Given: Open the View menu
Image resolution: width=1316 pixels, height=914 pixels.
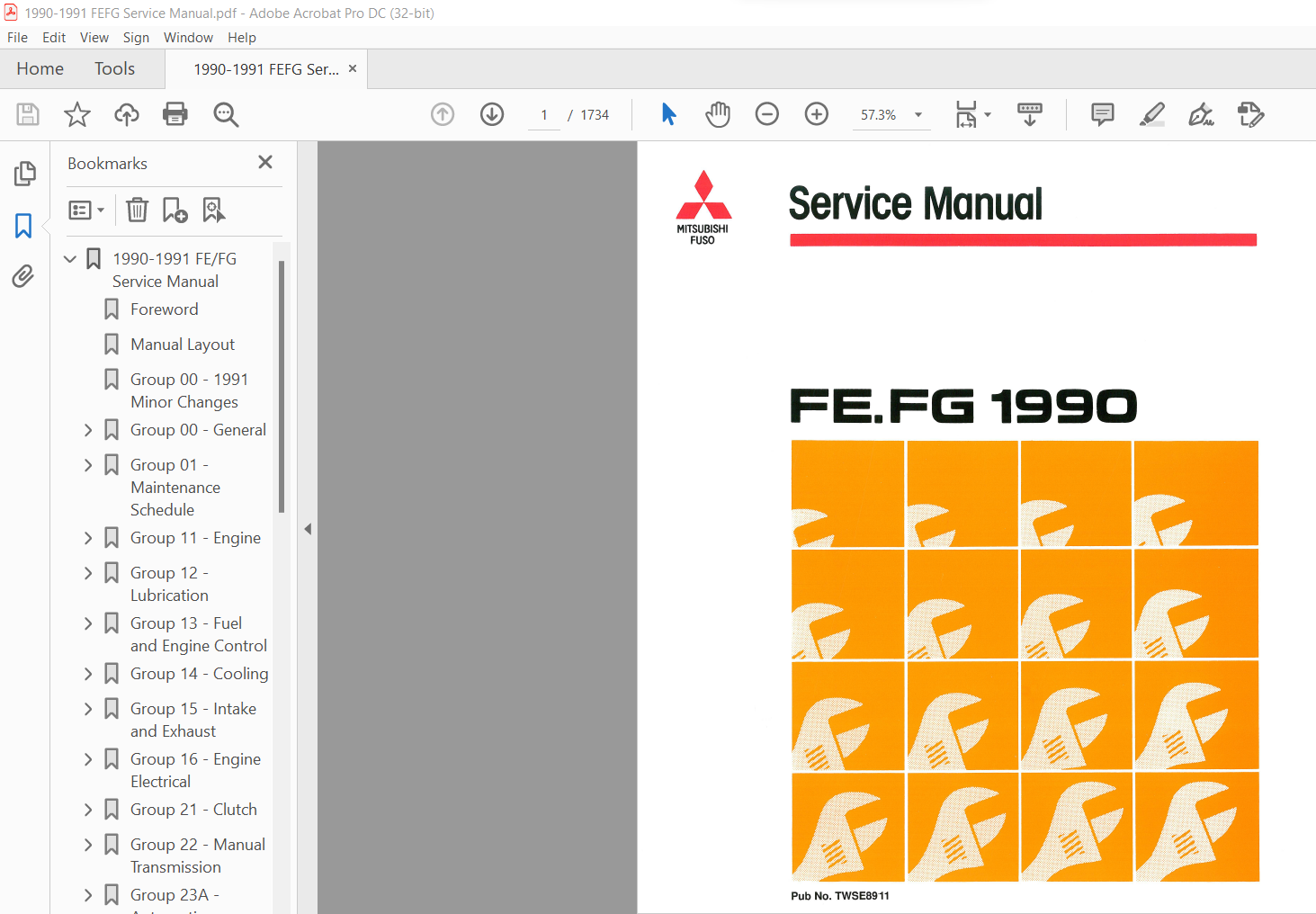Looking at the screenshot, I should tap(94, 38).
